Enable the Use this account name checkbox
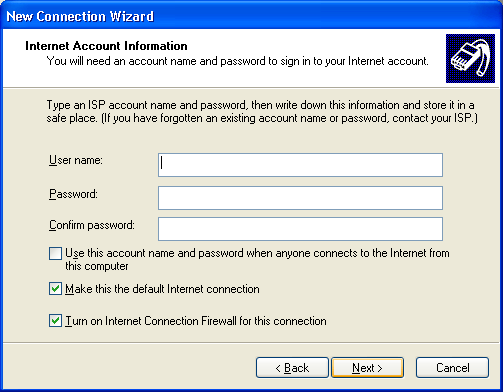 55,253
